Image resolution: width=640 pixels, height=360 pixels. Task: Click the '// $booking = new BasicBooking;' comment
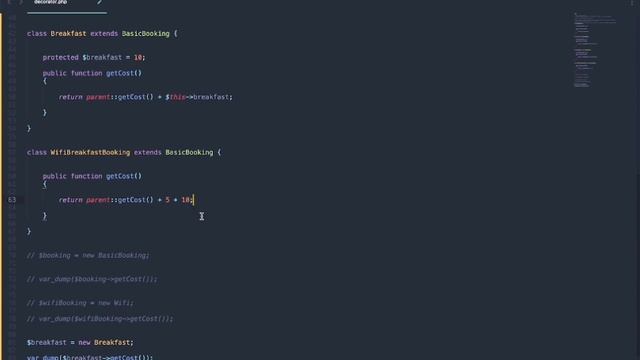coord(88,255)
